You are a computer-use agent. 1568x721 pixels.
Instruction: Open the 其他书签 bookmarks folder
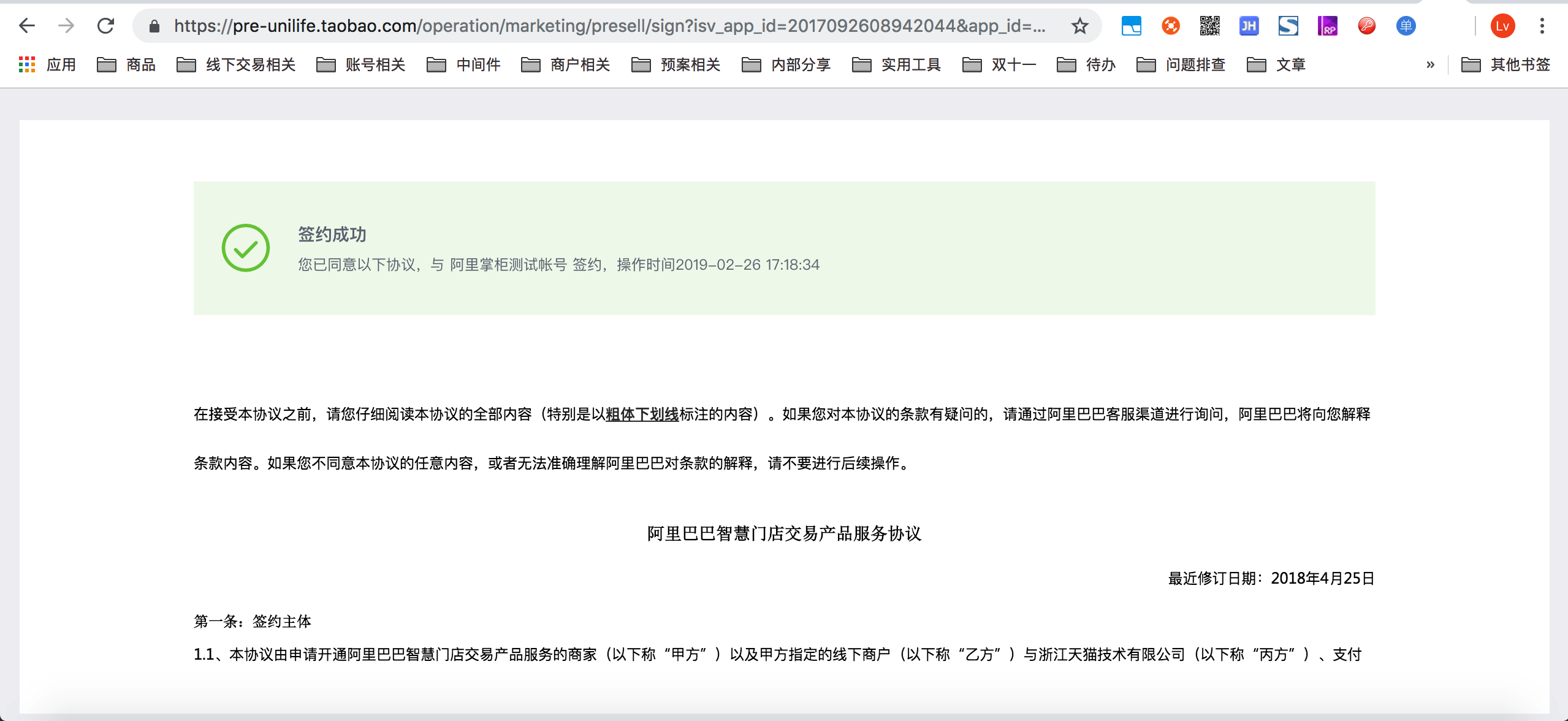pyautogui.click(x=1506, y=65)
